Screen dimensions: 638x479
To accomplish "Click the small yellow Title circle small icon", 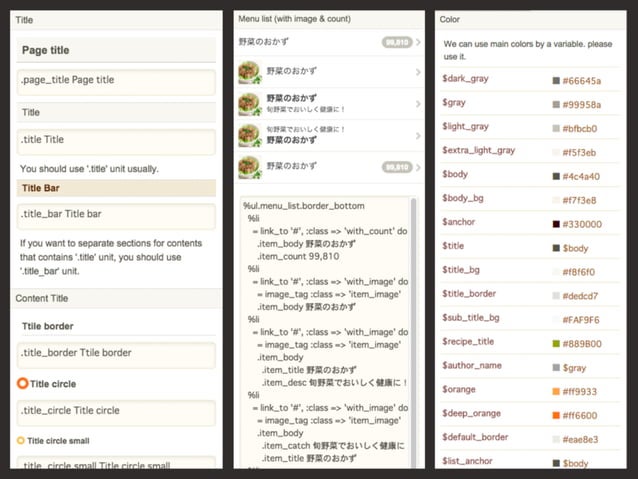I will tap(21, 440).
